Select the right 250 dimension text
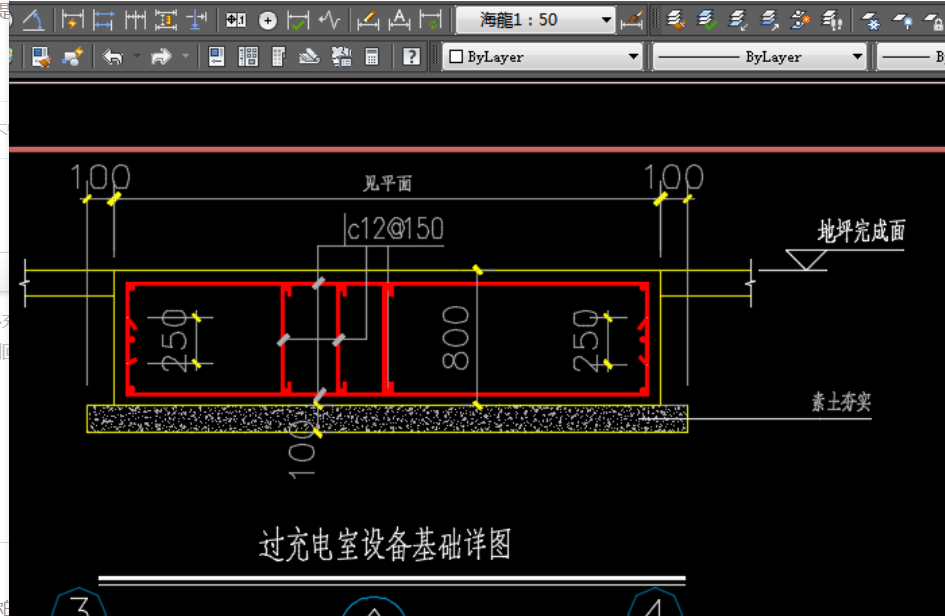The width and height of the screenshot is (945, 616). pos(585,341)
